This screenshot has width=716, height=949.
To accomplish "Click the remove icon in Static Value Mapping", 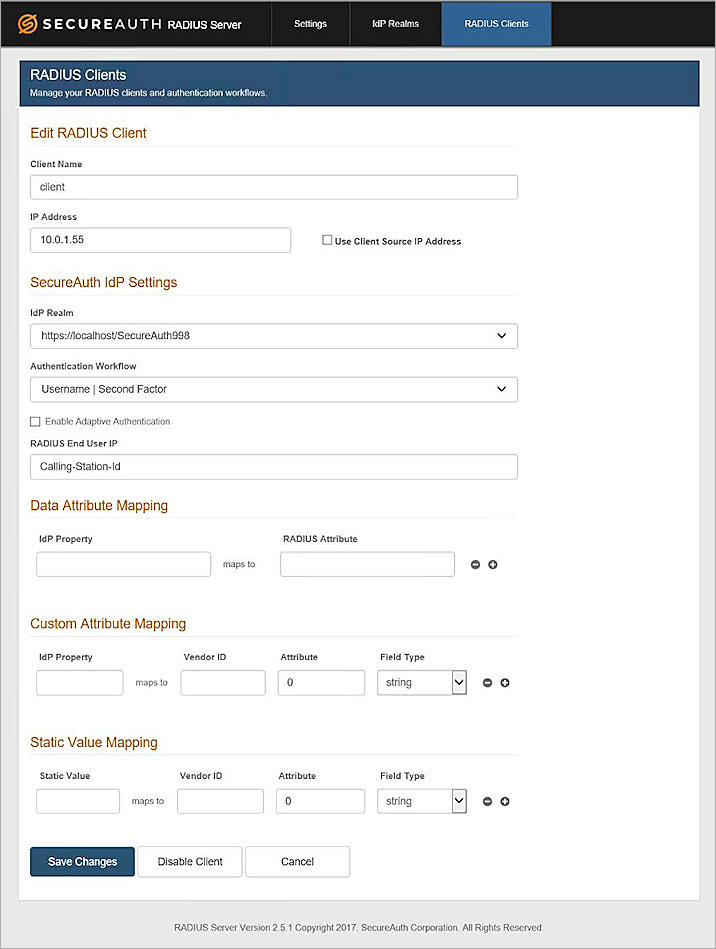I will click(487, 801).
